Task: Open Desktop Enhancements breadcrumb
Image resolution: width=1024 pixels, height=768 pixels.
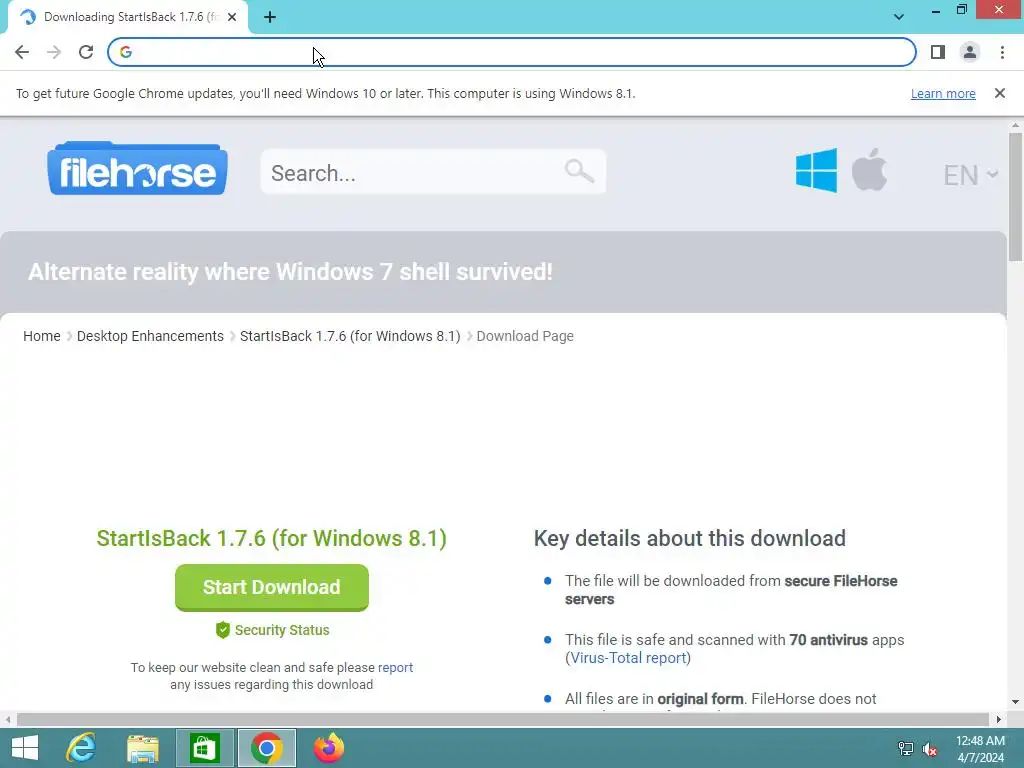Action: pos(150,336)
